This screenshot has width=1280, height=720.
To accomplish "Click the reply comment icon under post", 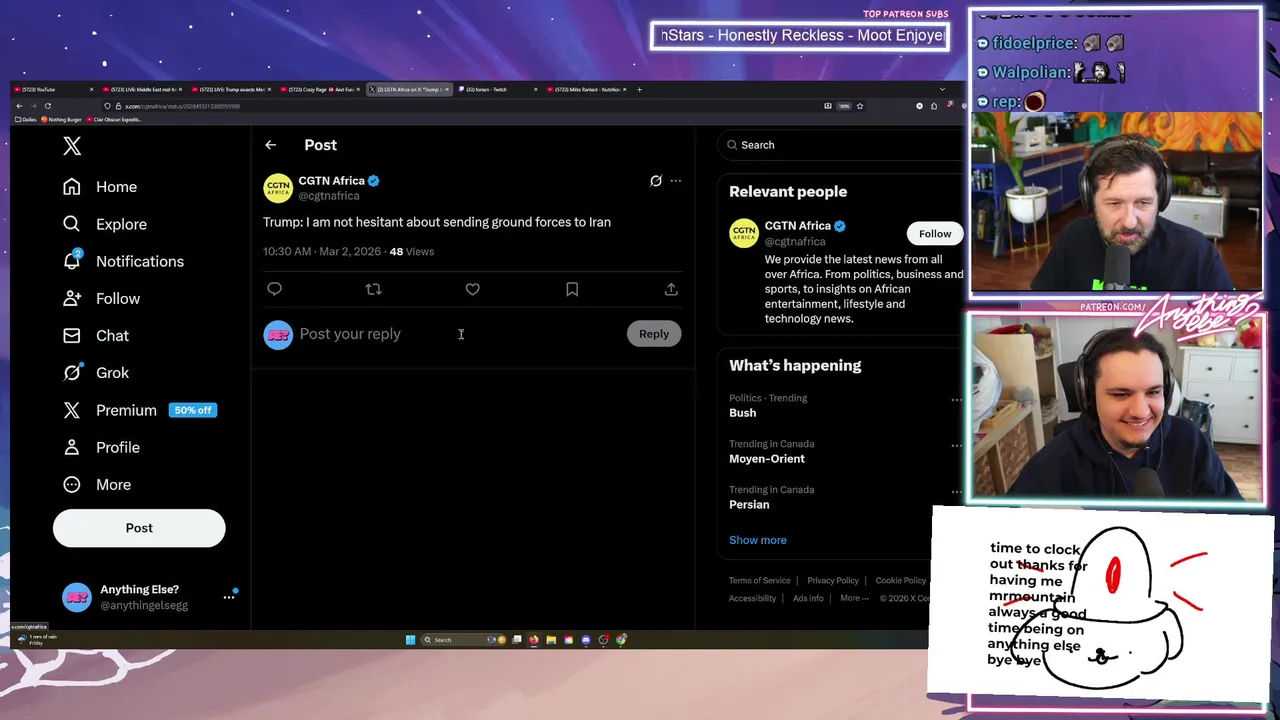I will 274,289.
